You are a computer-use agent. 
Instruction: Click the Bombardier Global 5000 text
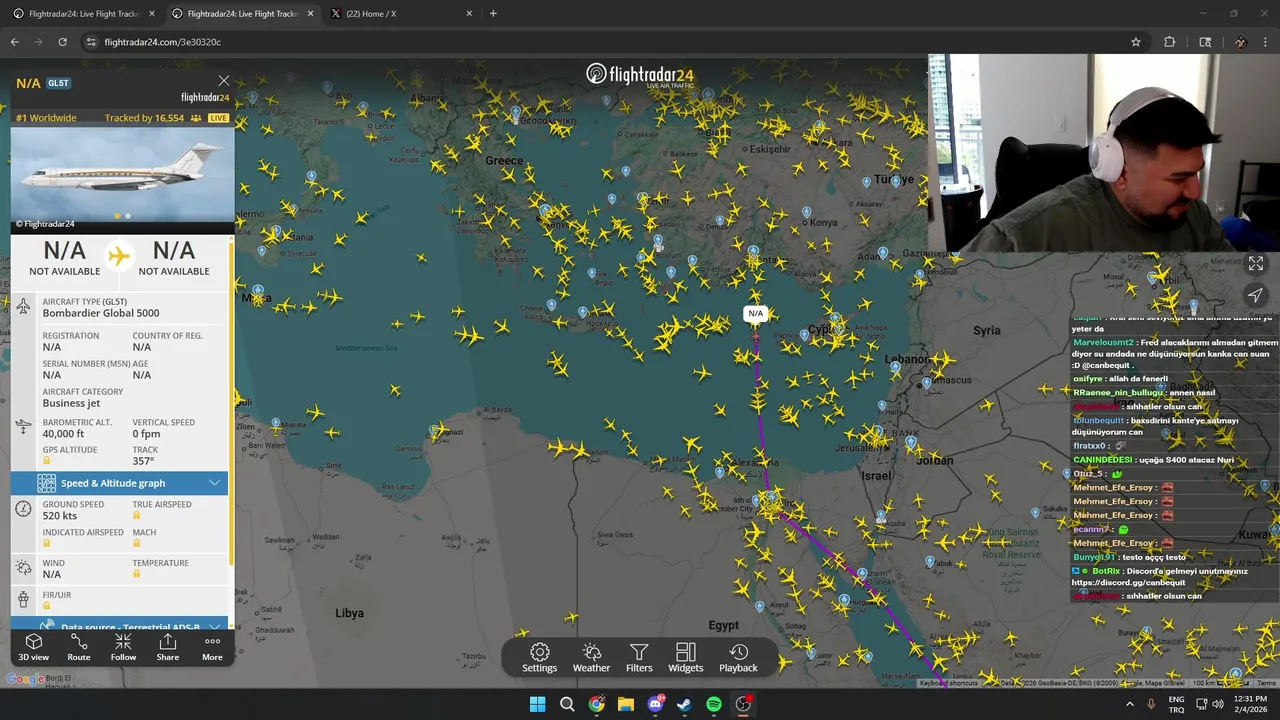coord(101,313)
